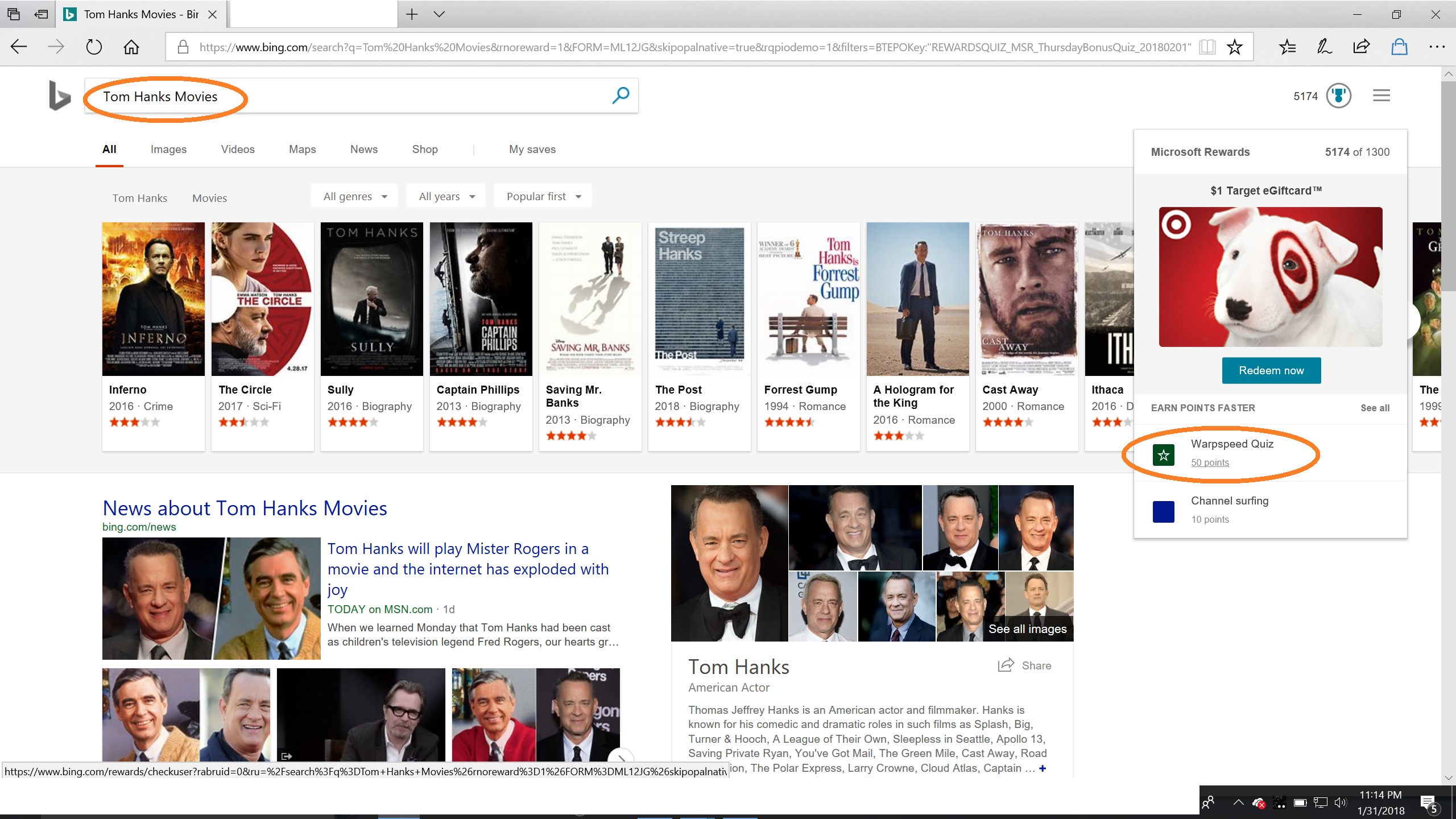
Task: Expand Tom Hanks description with plus sign
Action: click(1042, 768)
